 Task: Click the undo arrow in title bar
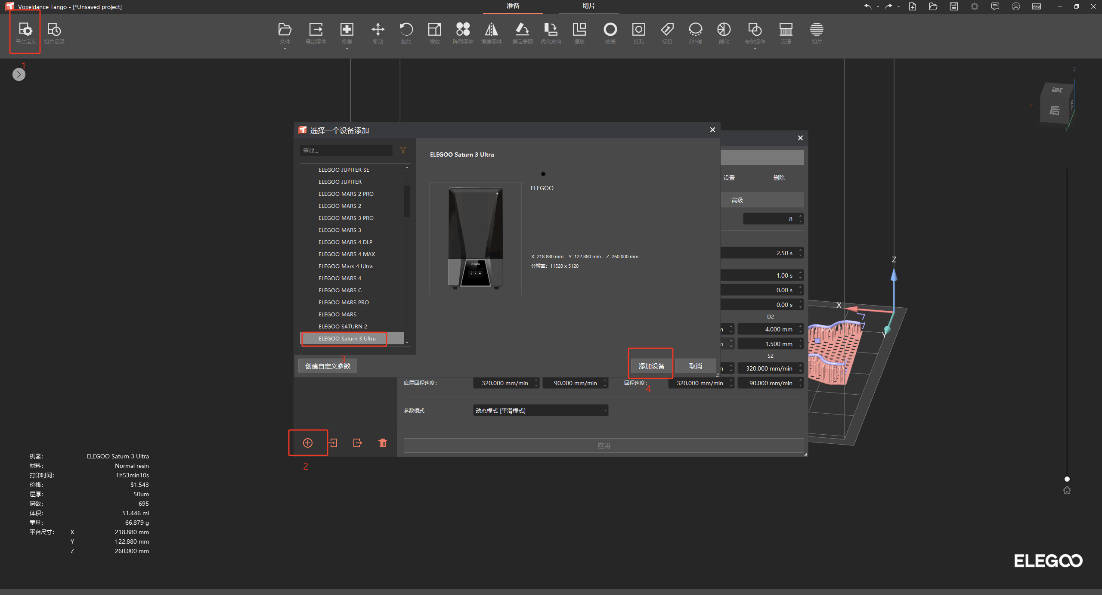point(867,6)
